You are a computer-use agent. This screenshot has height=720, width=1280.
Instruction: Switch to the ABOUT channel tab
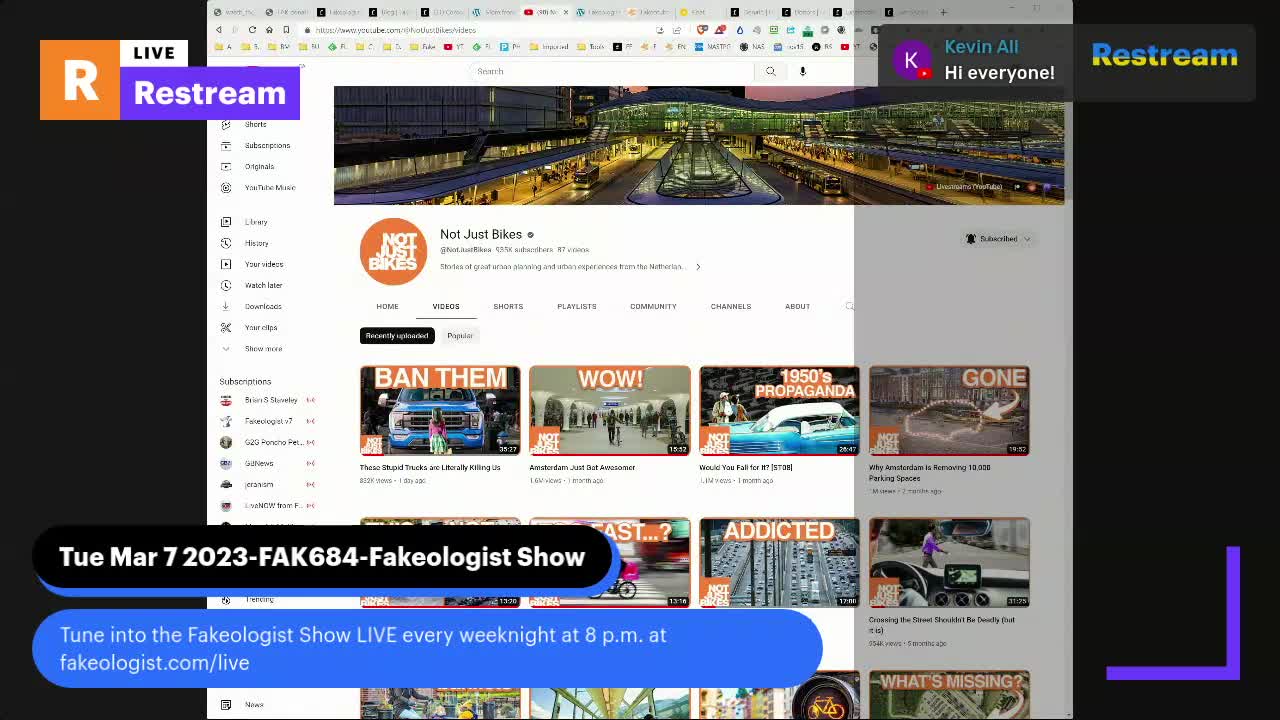point(797,306)
